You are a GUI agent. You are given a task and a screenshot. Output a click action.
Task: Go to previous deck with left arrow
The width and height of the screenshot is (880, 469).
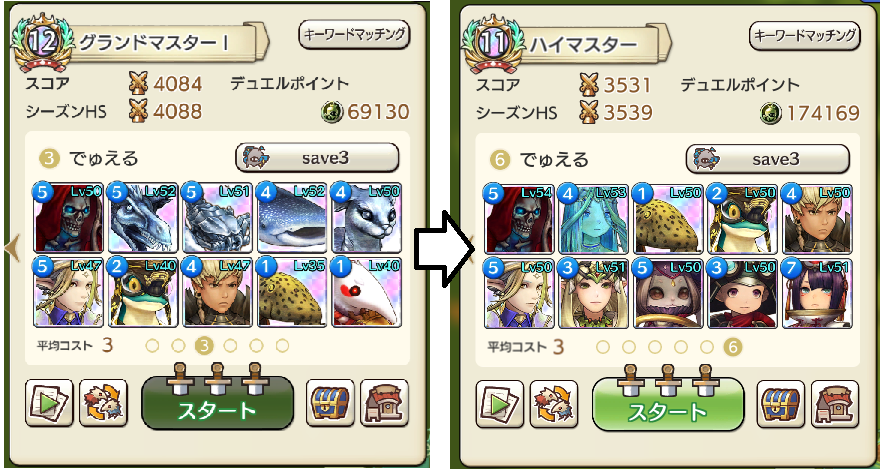click(x=12, y=249)
